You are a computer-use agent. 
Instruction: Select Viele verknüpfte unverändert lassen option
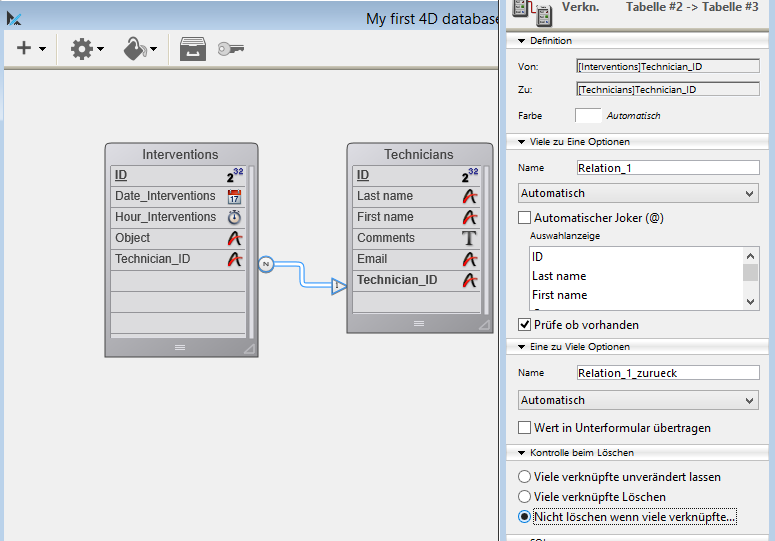(x=525, y=477)
